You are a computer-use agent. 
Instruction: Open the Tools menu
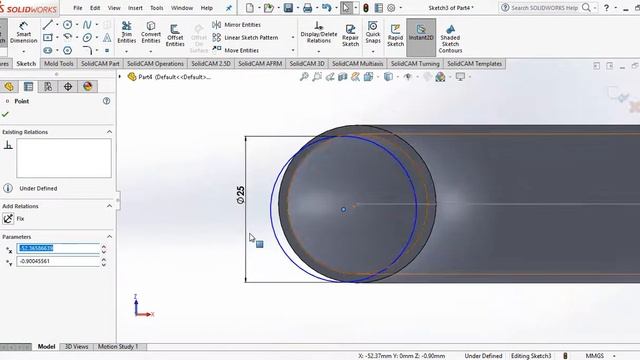157,8
